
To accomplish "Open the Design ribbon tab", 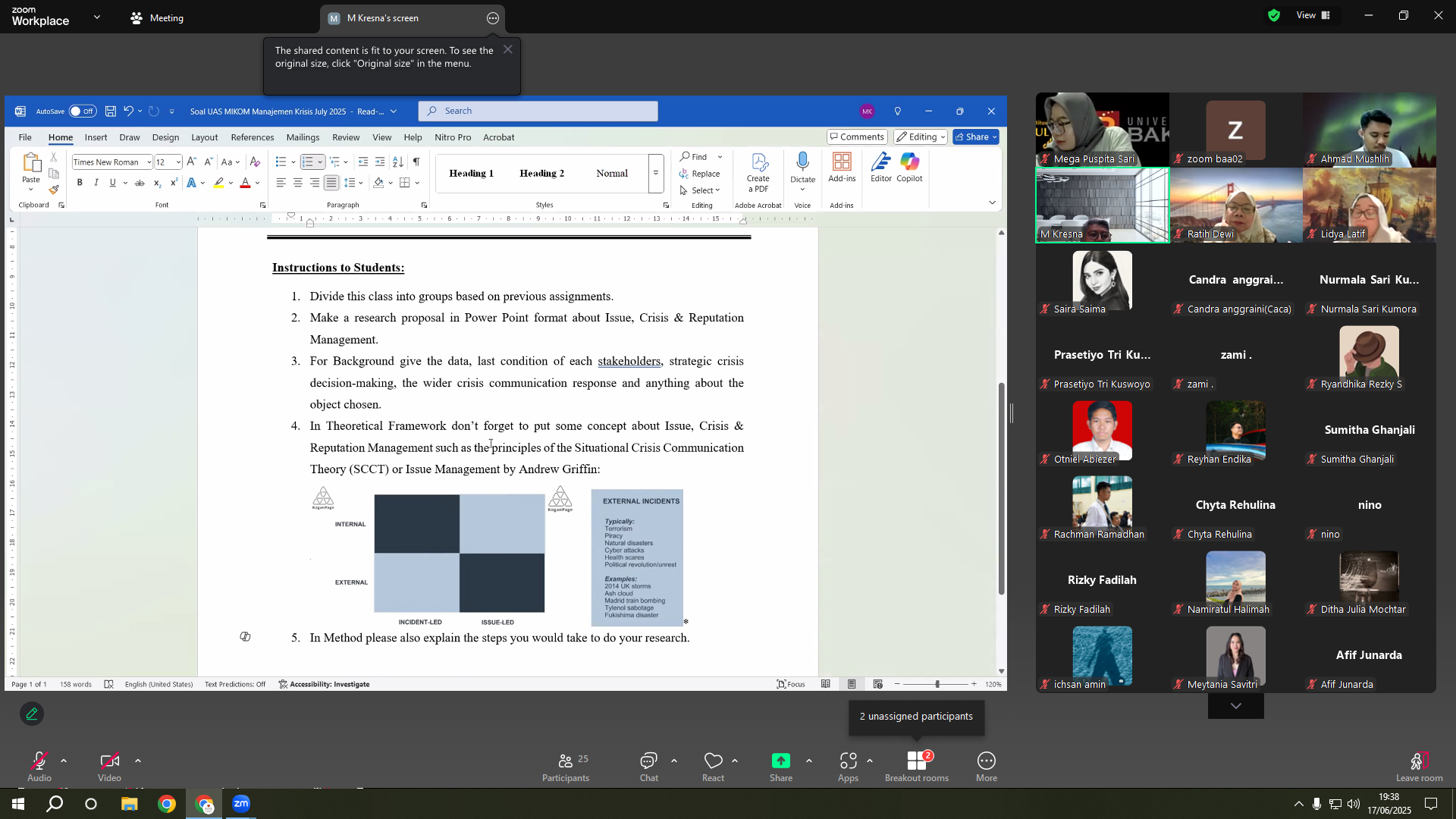I will pyautogui.click(x=165, y=137).
